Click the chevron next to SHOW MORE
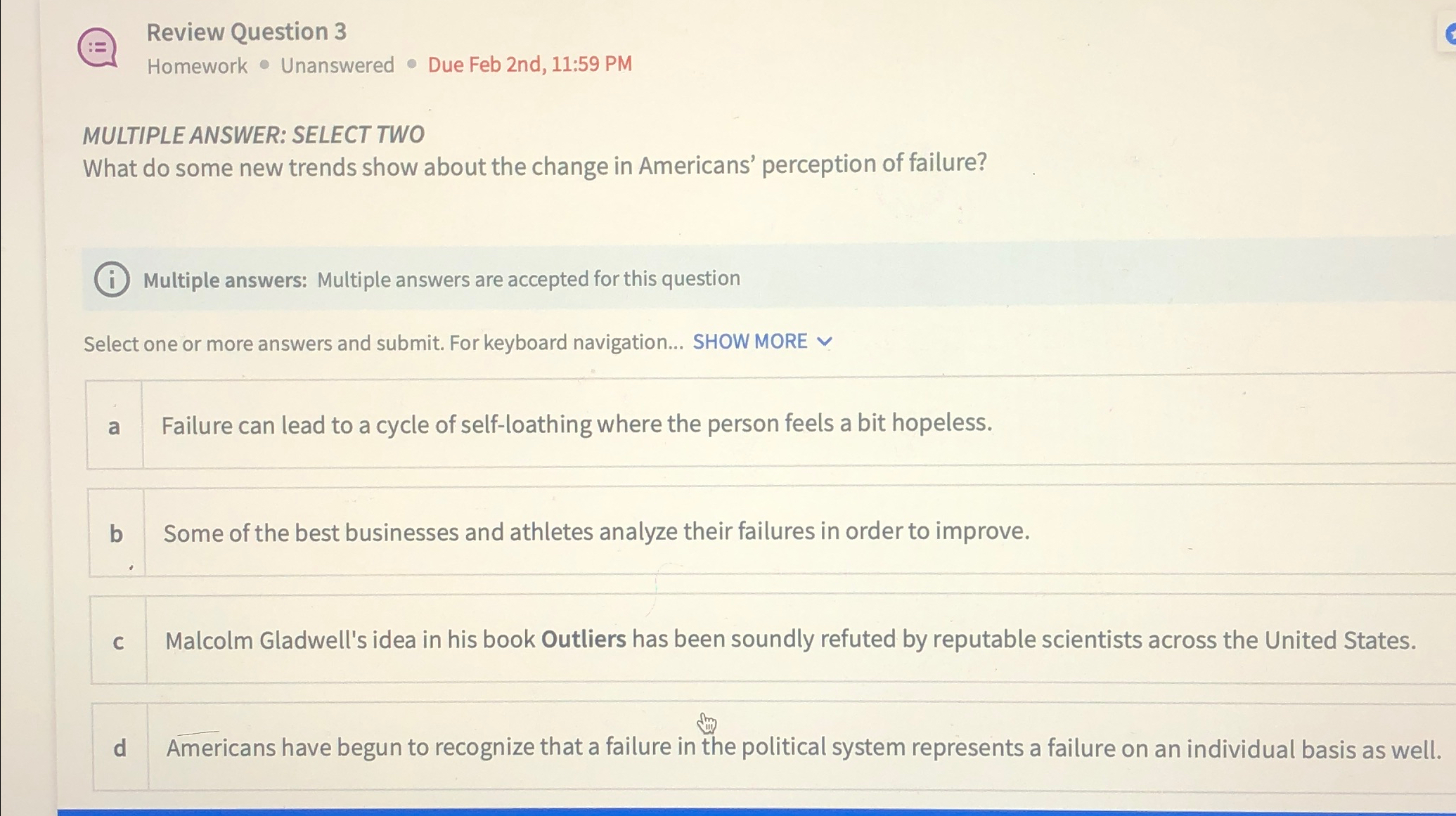Viewport: 1456px width, 816px height. click(x=825, y=342)
